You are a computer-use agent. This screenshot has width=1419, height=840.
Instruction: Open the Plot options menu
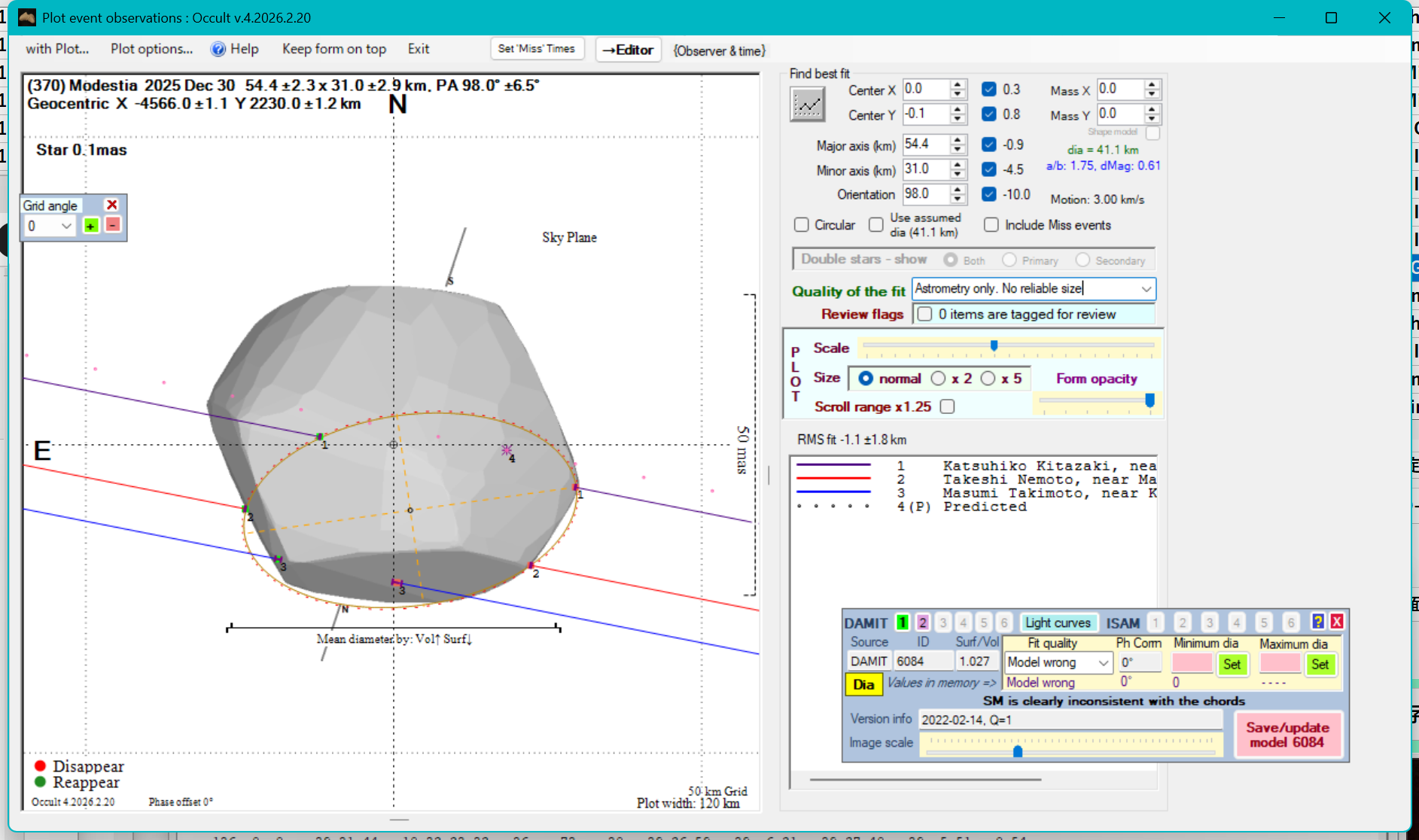tap(151, 49)
